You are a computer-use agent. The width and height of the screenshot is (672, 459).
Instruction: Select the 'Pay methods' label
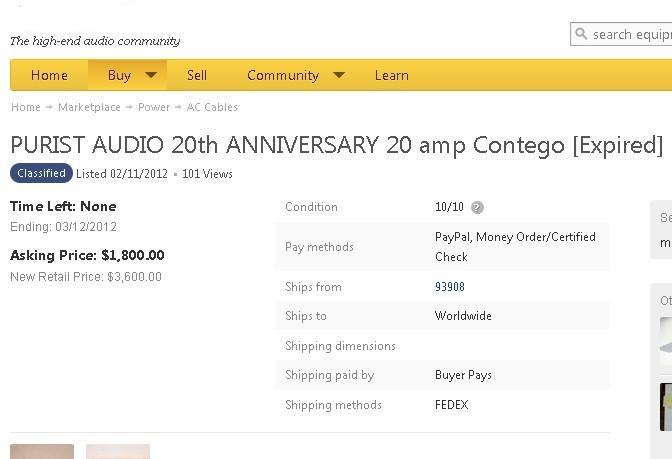(x=319, y=247)
